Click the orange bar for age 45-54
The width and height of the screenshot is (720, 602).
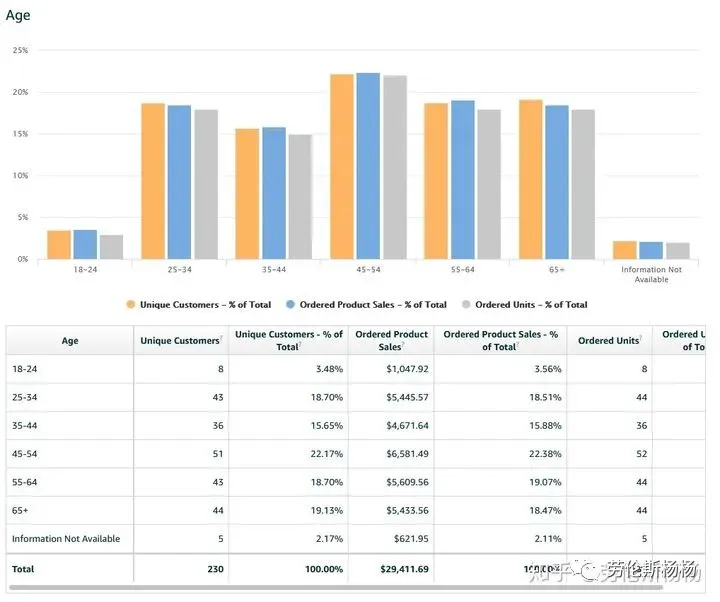[x=342, y=167]
